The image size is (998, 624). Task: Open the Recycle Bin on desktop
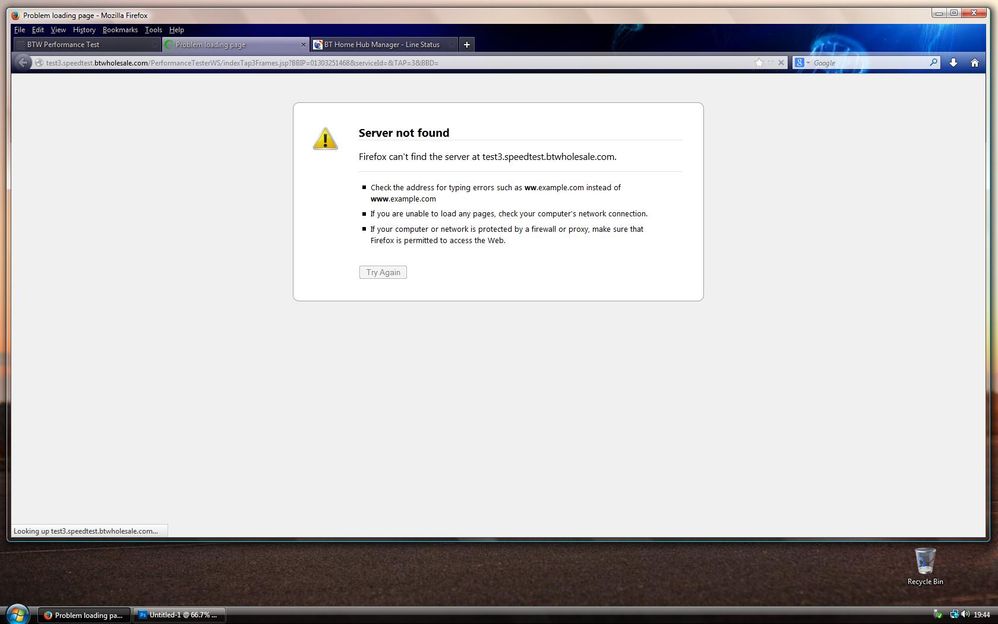point(925,566)
